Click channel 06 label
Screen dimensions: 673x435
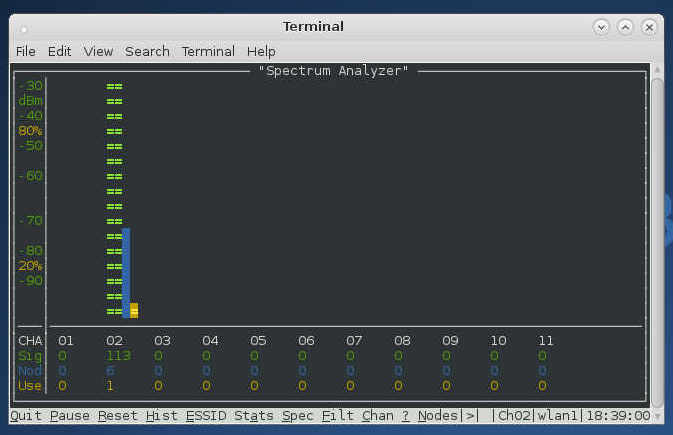click(x=306, y=341)
